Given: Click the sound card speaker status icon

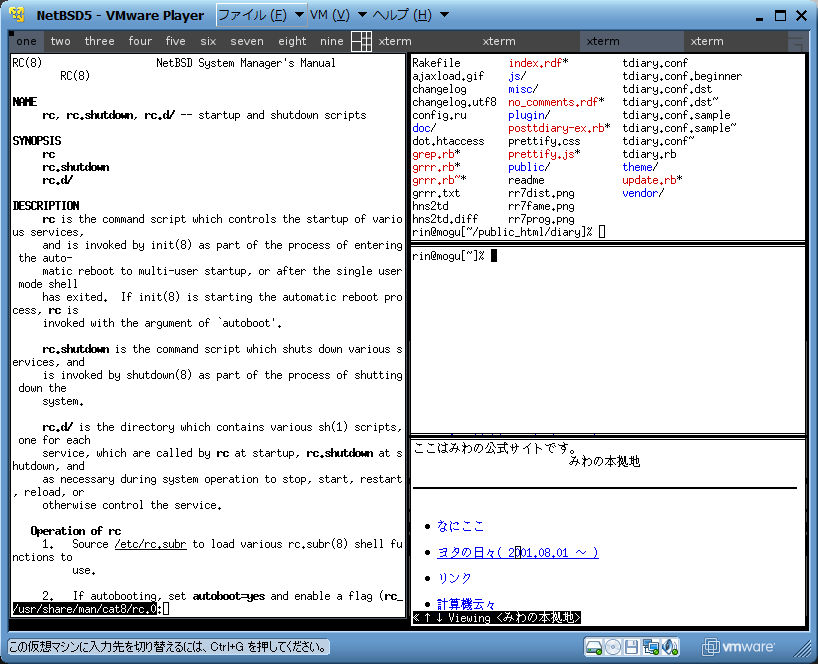Looking at the screenshot, I should (x=670, y=647).
